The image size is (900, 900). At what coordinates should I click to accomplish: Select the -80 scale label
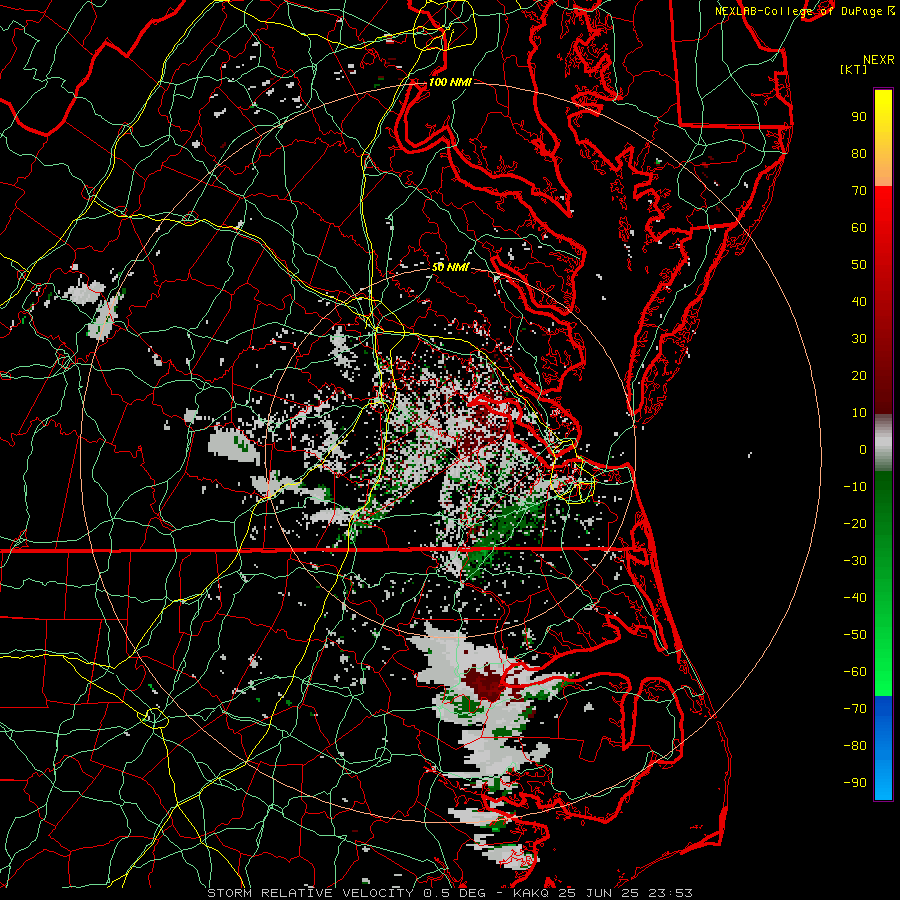pyautogui.click(x=855, y=746)
